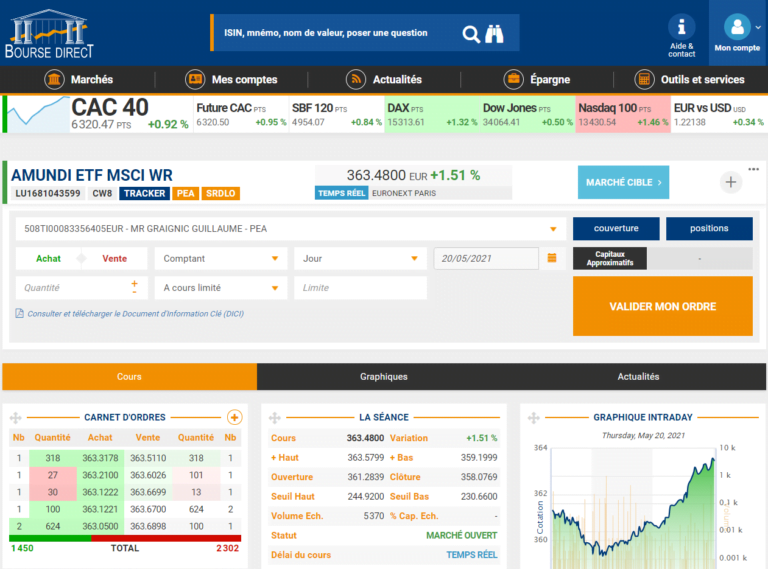Select Vente order side
Screen dimensions: 768x569
[115, 259]
